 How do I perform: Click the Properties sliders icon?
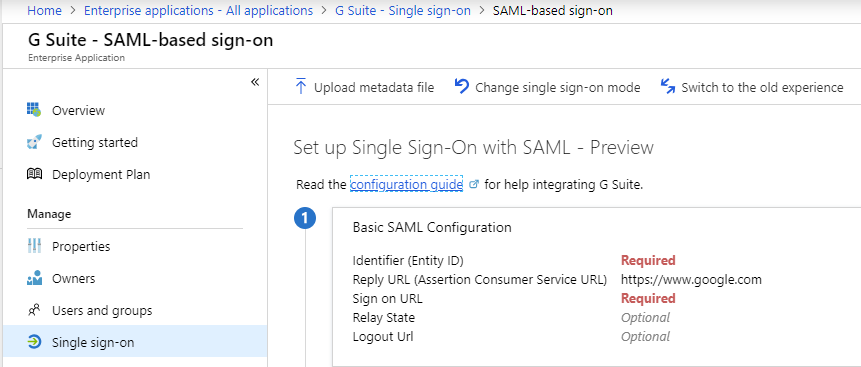pyautogui.click(x=34, y=246)
